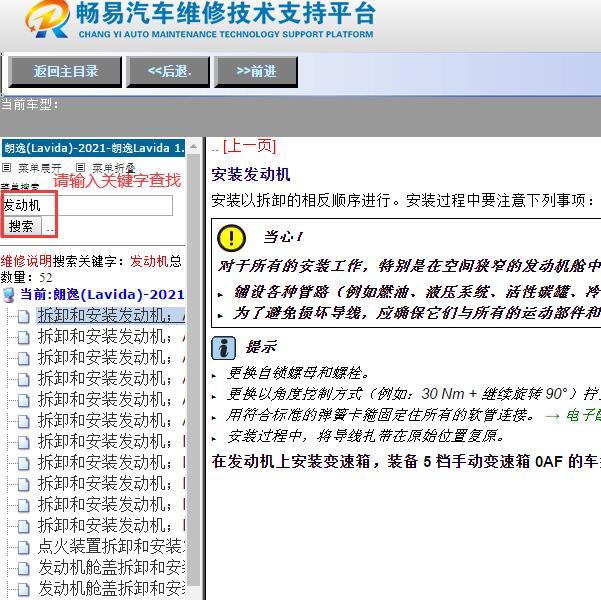Click the keyword search field containing 发动机
Screen dimensions: 601x600
[87, 205]
